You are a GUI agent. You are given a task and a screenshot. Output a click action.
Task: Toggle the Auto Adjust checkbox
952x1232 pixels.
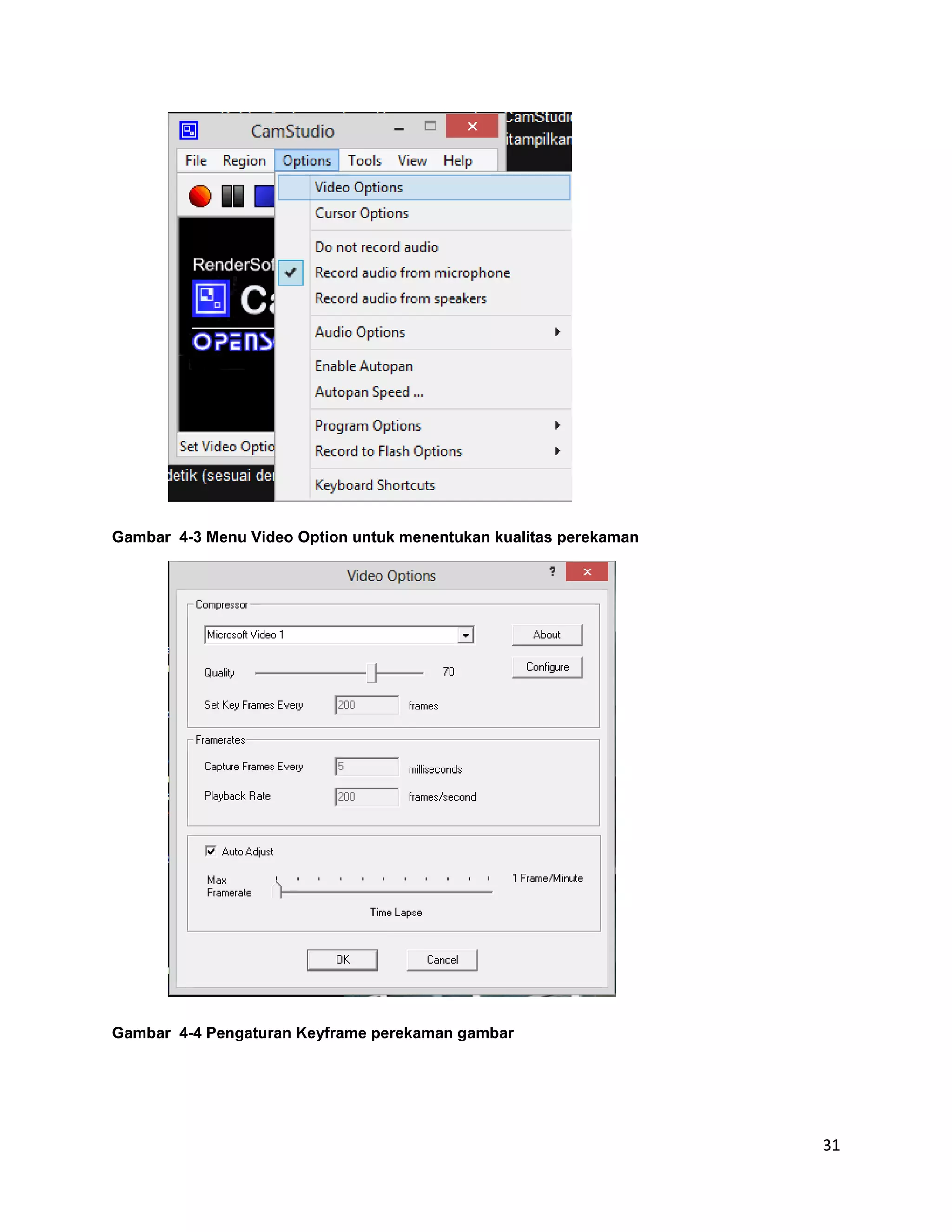(211, 851)
